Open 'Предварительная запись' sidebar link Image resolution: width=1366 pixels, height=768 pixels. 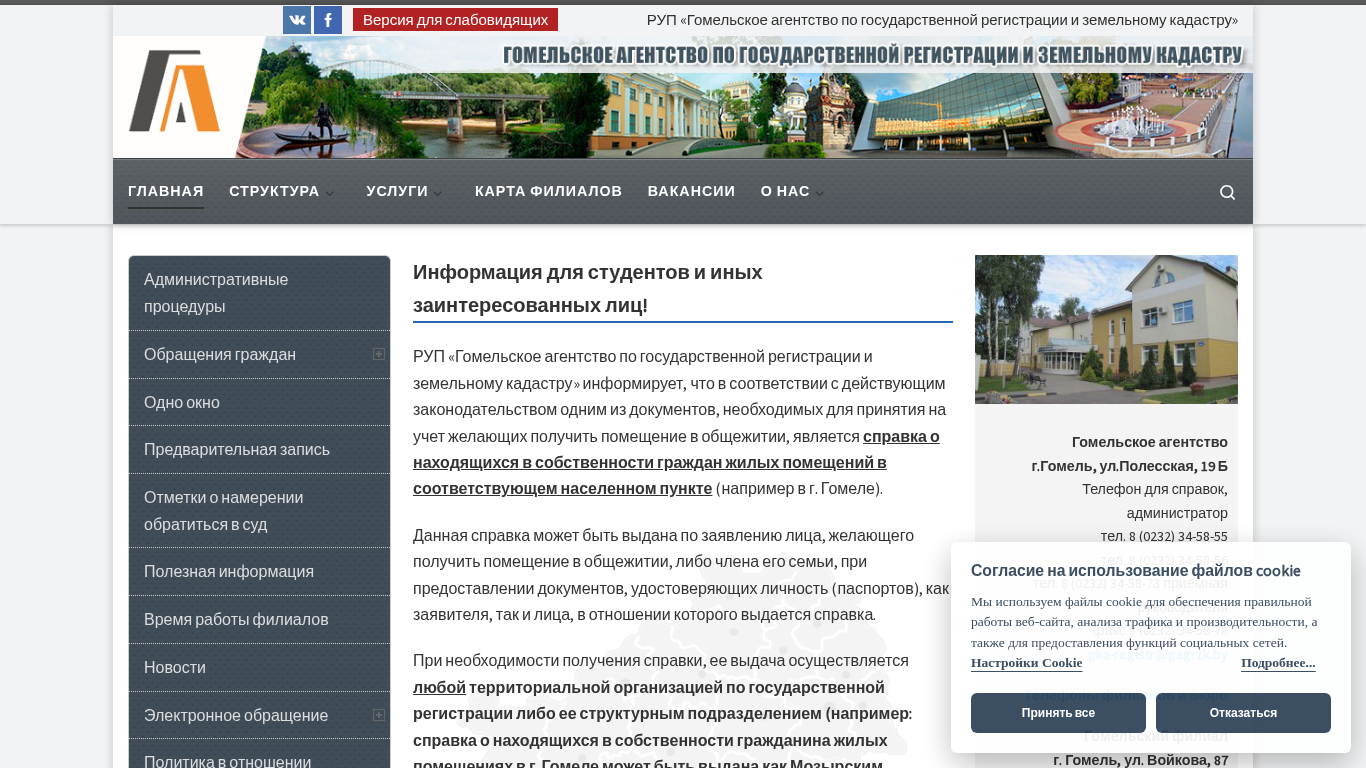259,450
